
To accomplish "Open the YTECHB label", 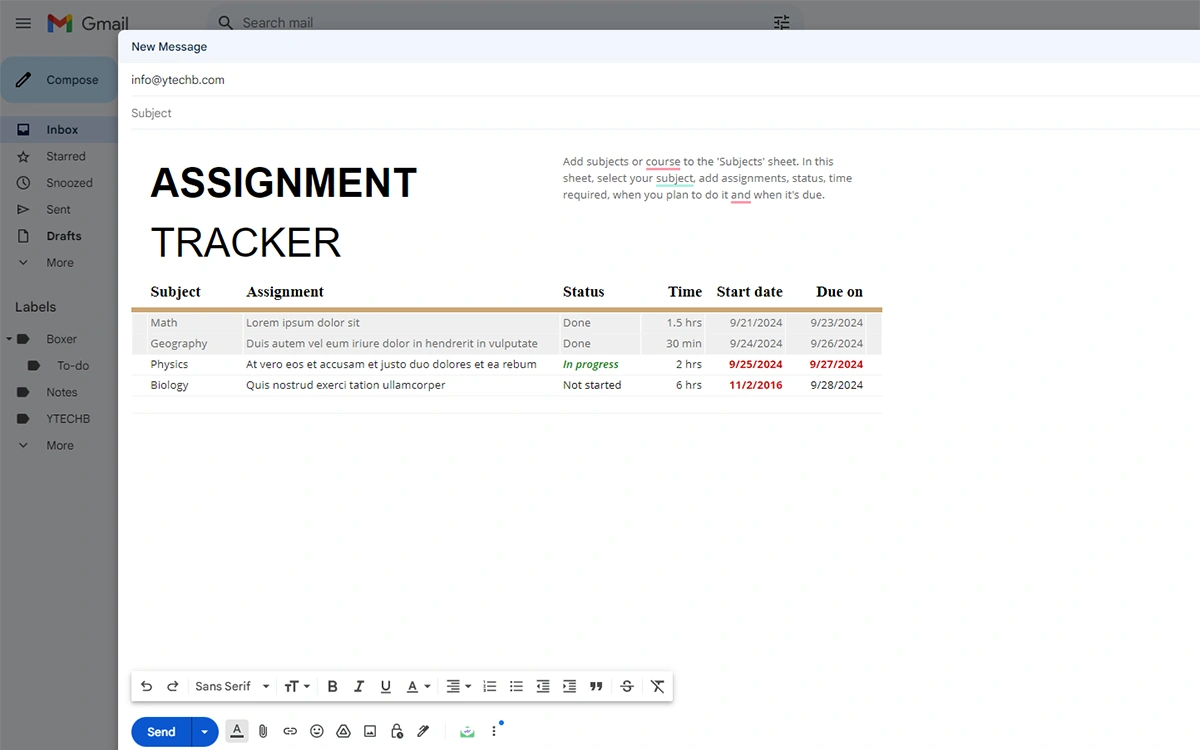I will [68, 419].
